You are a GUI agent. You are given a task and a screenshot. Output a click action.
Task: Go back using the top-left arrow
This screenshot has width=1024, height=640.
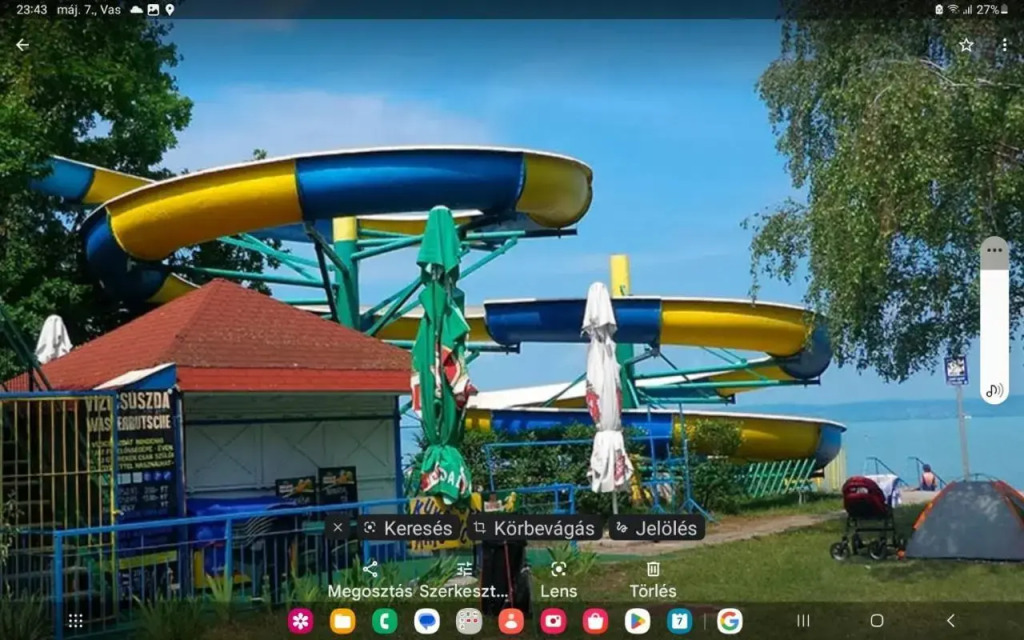pyautogui.click(x=22, y=45)
